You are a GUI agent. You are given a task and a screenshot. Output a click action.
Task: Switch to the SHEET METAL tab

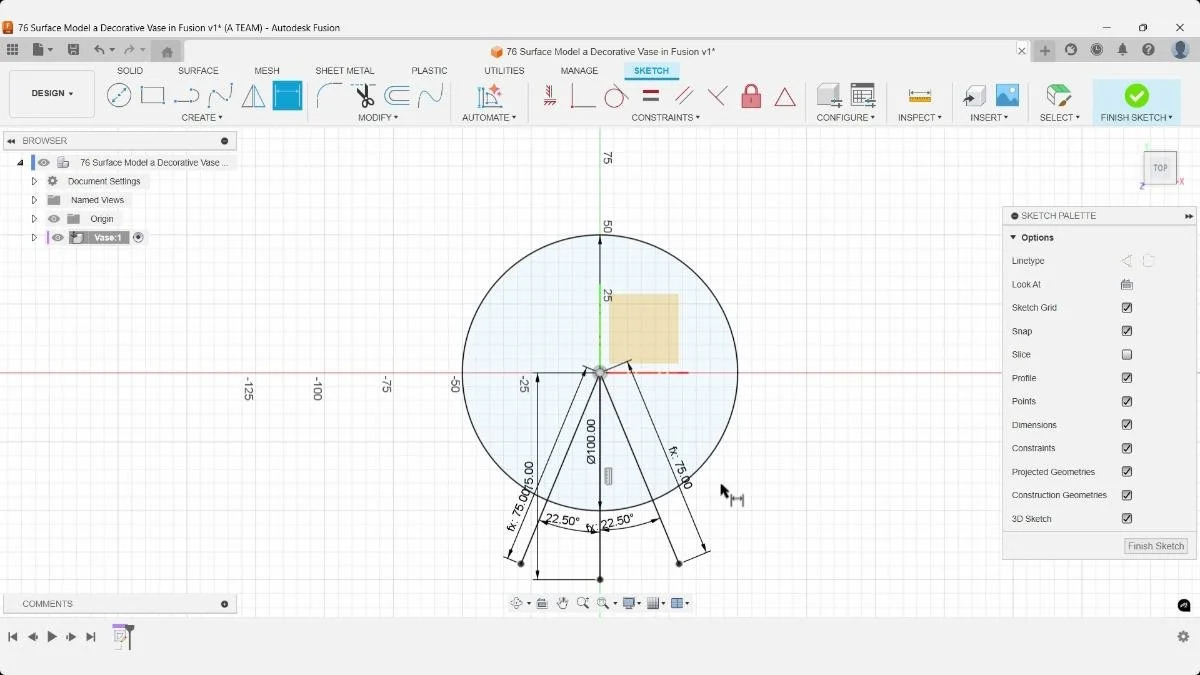coord(345,71)
